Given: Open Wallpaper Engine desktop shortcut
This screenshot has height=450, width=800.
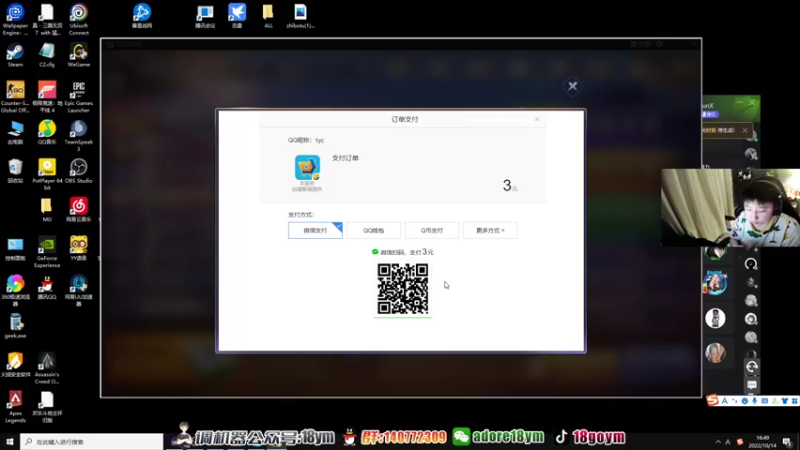Looking at the screenshot, I should coord(15,19).
